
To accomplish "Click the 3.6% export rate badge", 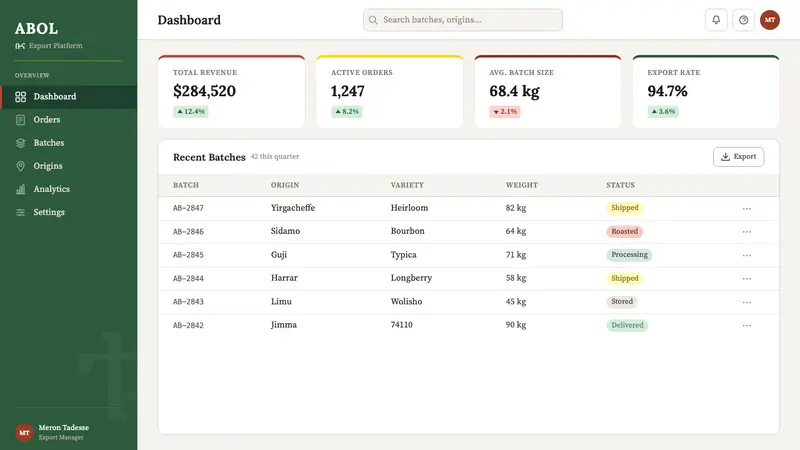I will point(663,112).
